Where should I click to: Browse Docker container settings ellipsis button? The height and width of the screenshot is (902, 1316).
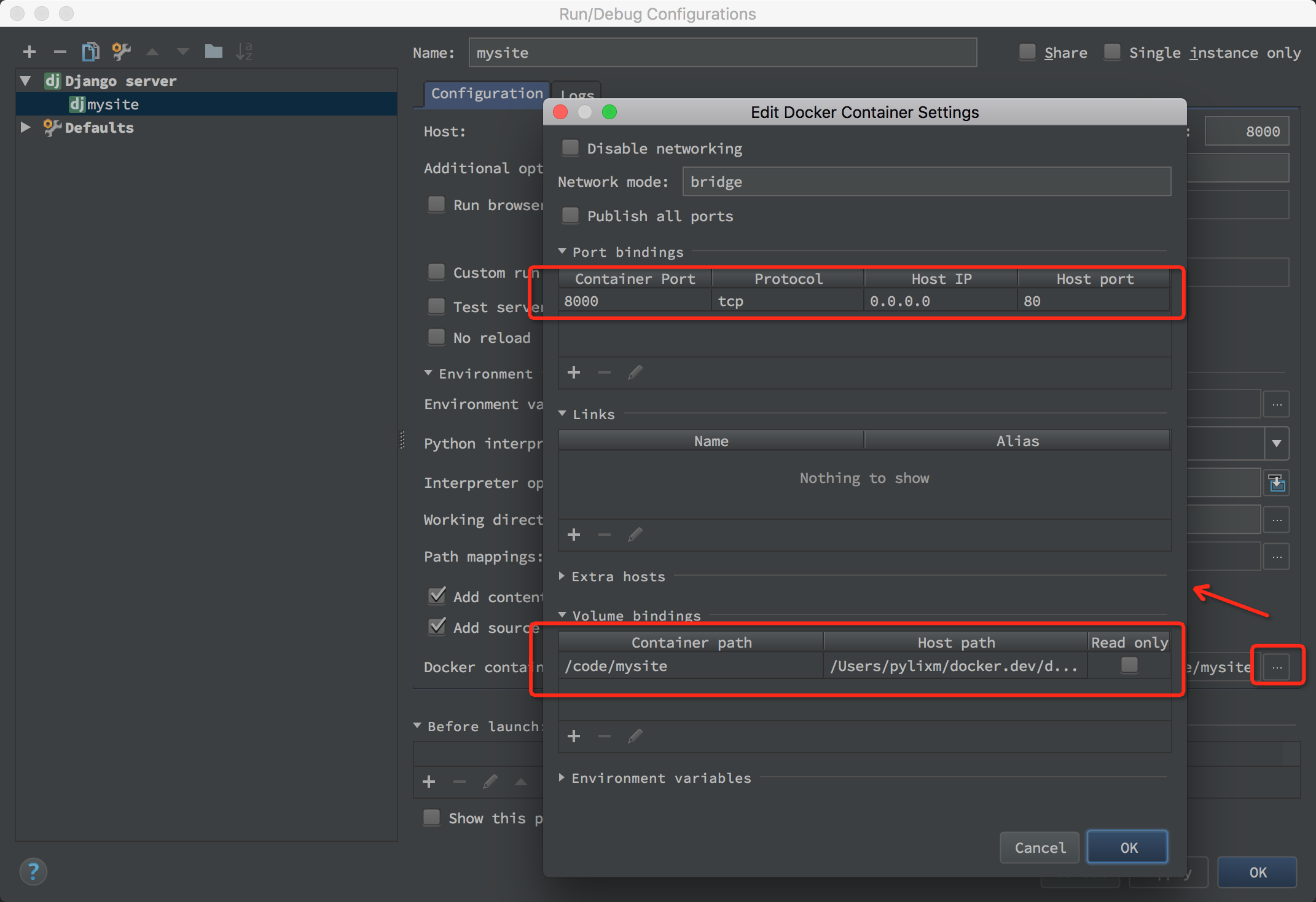[1277, 666]
